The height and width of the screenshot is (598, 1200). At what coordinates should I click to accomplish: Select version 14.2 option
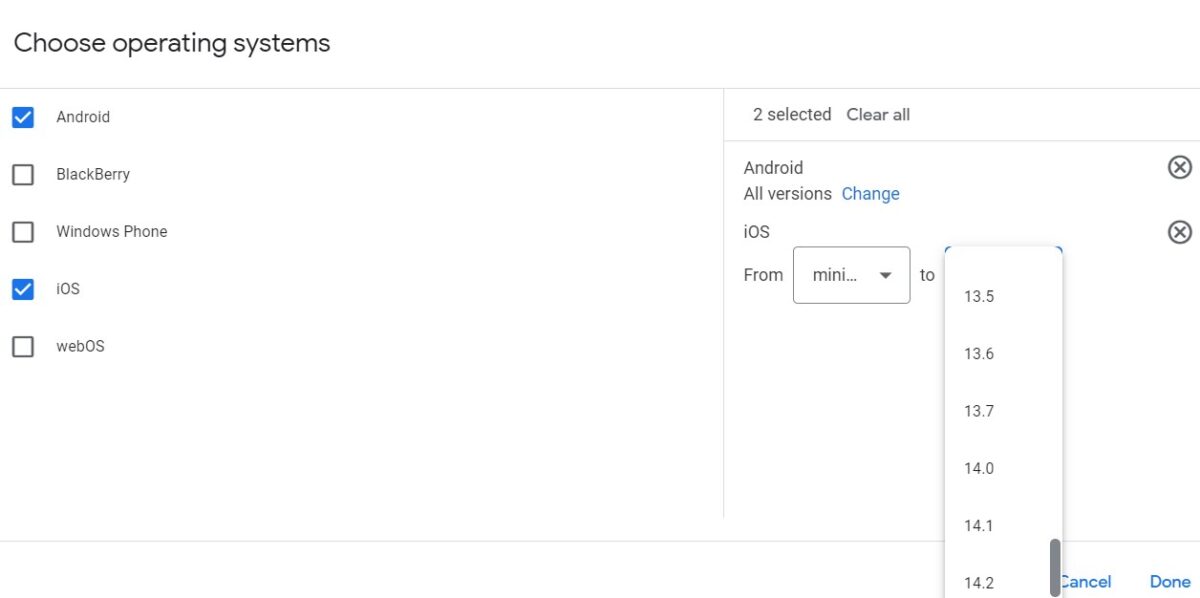coord(979,583)
